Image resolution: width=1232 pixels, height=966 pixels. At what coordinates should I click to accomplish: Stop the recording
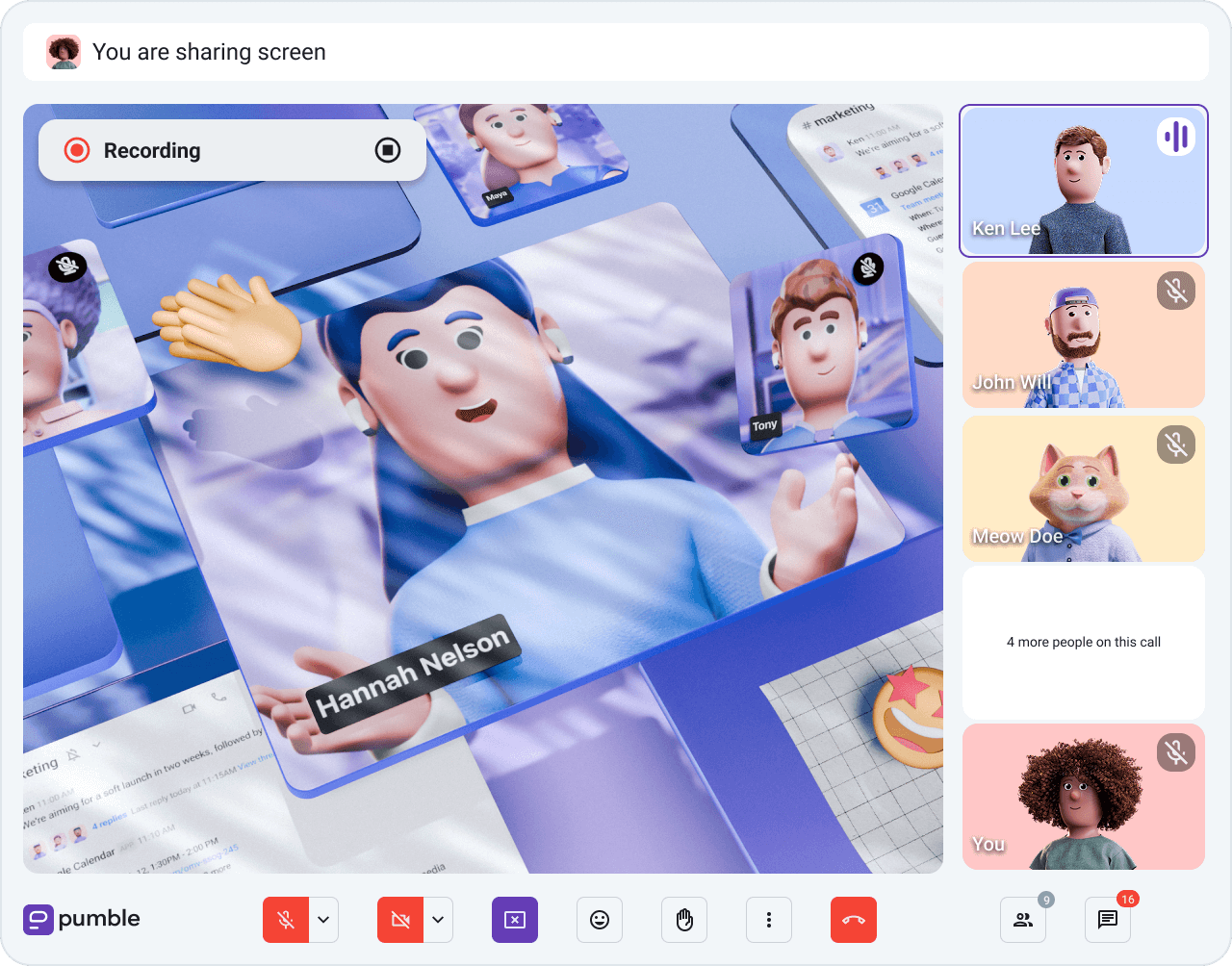[x=388, y=150]
